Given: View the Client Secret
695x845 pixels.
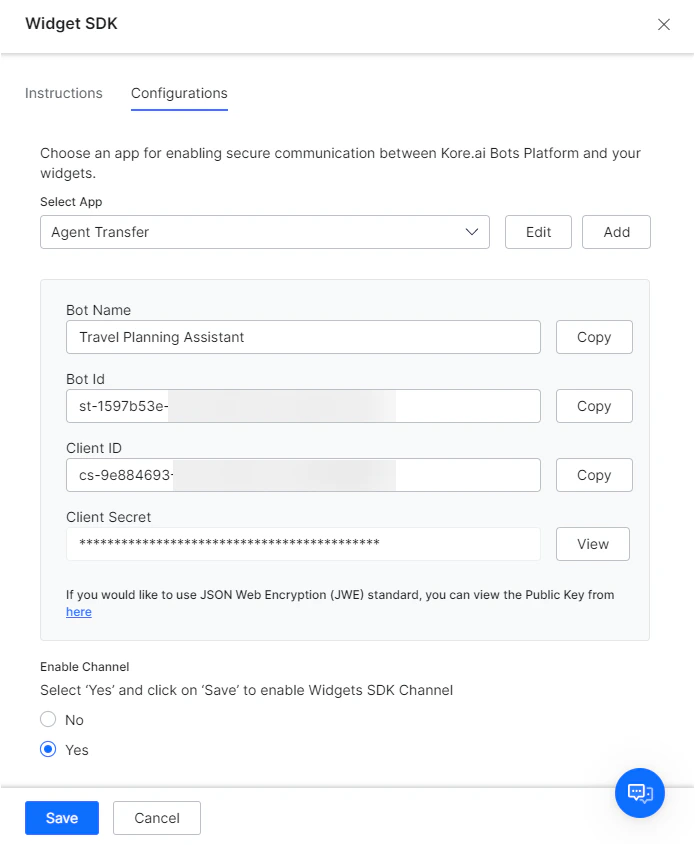Looking at the screenshot, I should coord(593,544).
